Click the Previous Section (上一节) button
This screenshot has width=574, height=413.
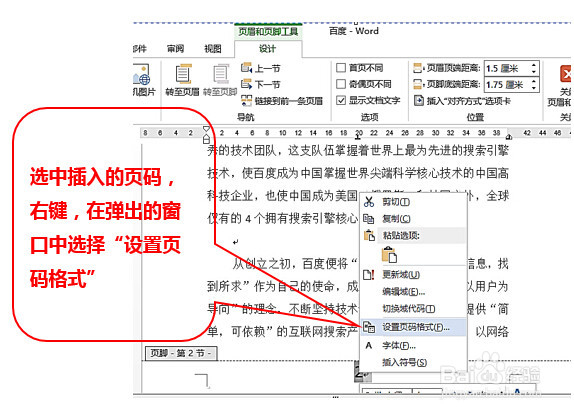point(261,68)
